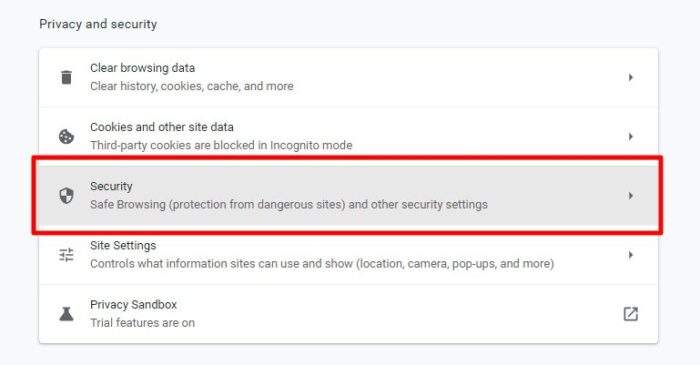Image resolution: width=700 pixels, height=365 pixels.
Task: Click 'Third-party cookies are blocked' description
Action: tap(221, 145)
